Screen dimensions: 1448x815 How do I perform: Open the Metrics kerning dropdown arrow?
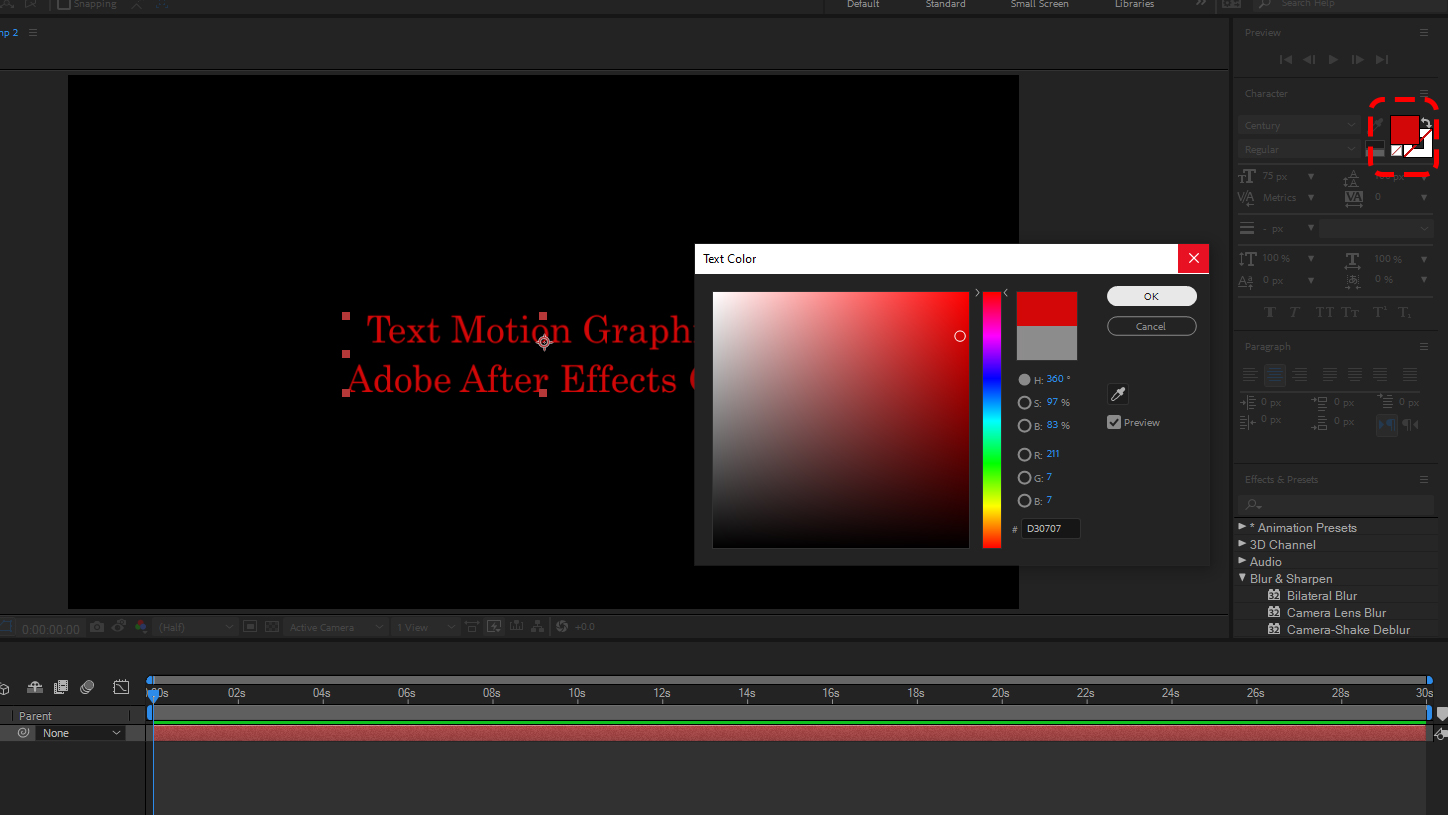(1311, 198)
